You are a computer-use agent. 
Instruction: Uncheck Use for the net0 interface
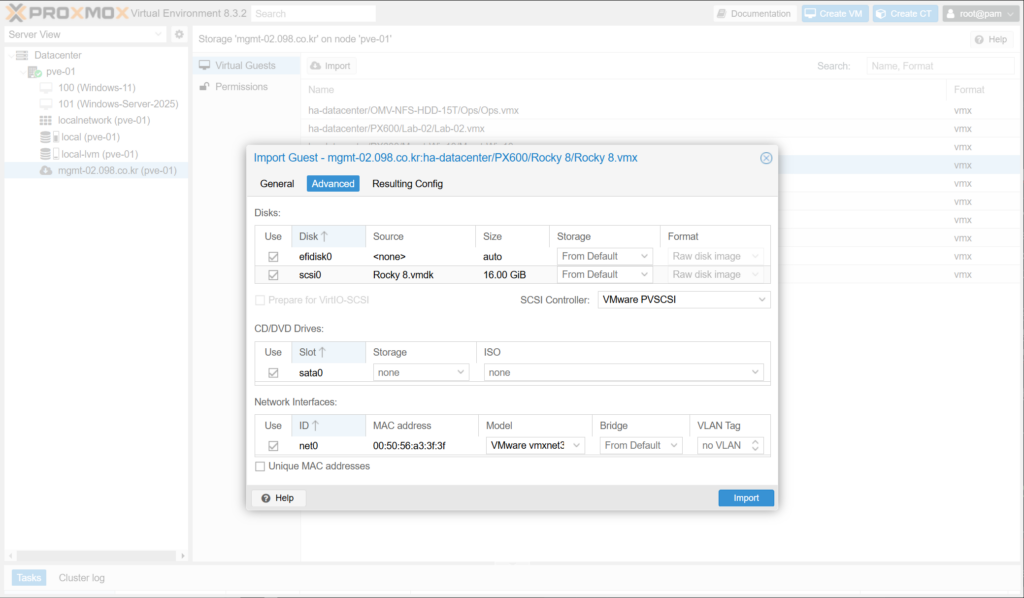(x=273, y=446)
